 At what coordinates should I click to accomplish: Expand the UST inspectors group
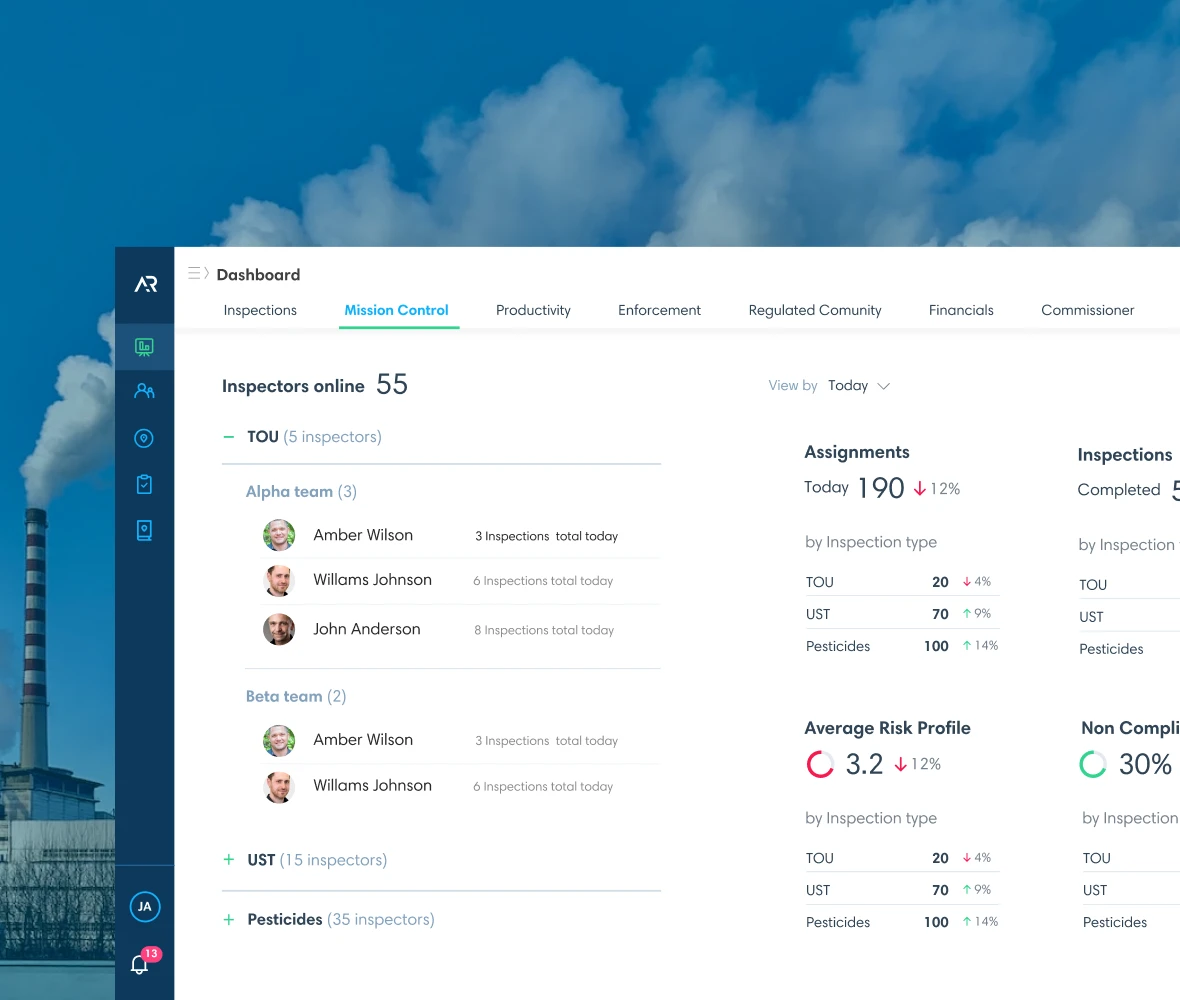tap(229, 860)
